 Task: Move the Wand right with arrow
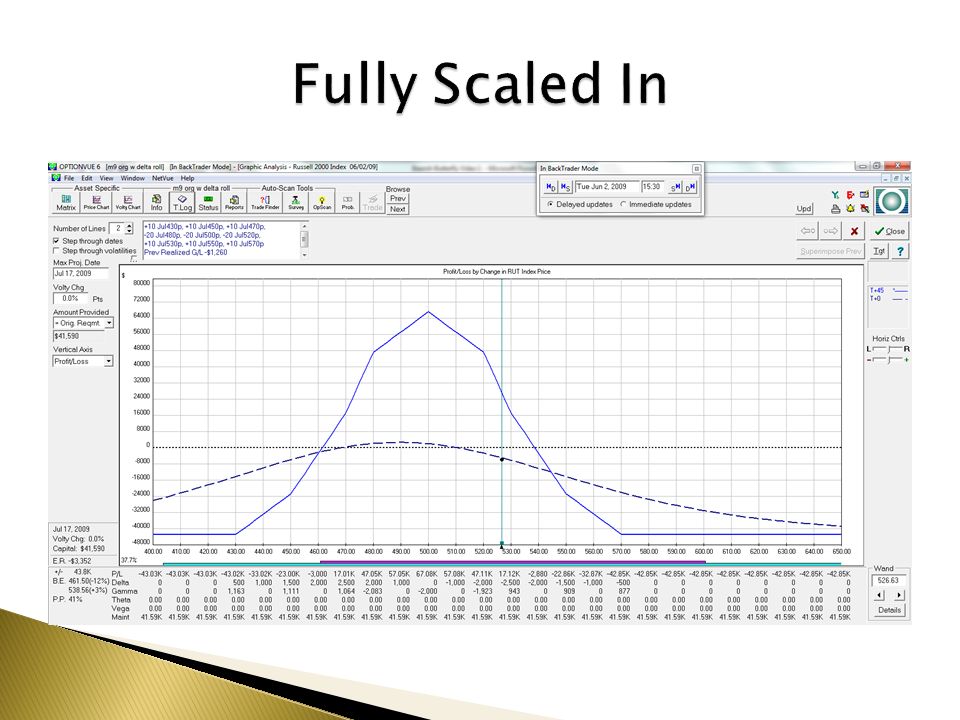[899, 594]
